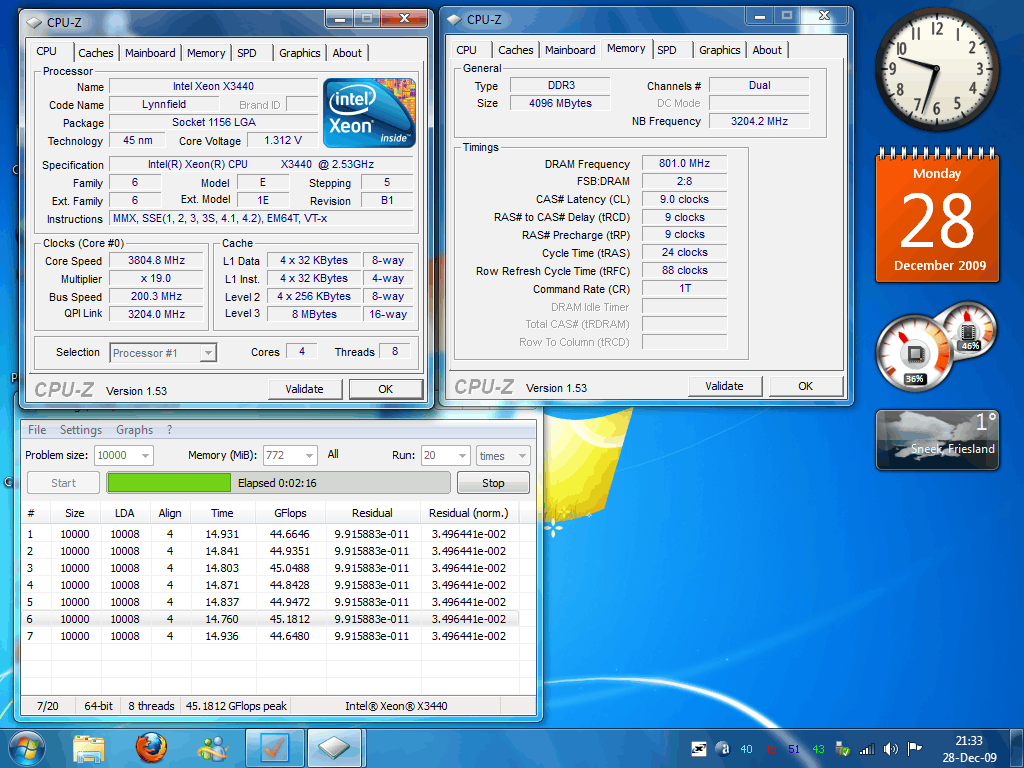Click All next to Memory field
Screen dimensions: 1024x768
click(x=332, y=454)
